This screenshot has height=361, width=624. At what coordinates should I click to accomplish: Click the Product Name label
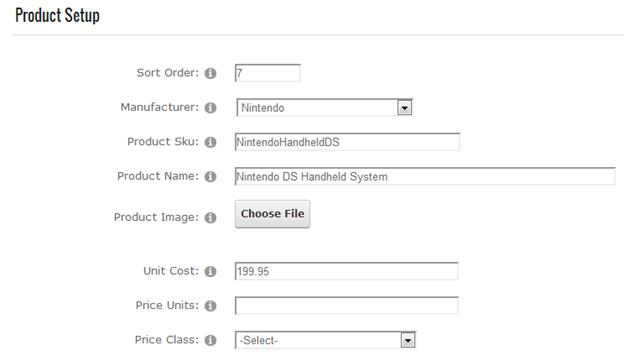click(158, 176)
